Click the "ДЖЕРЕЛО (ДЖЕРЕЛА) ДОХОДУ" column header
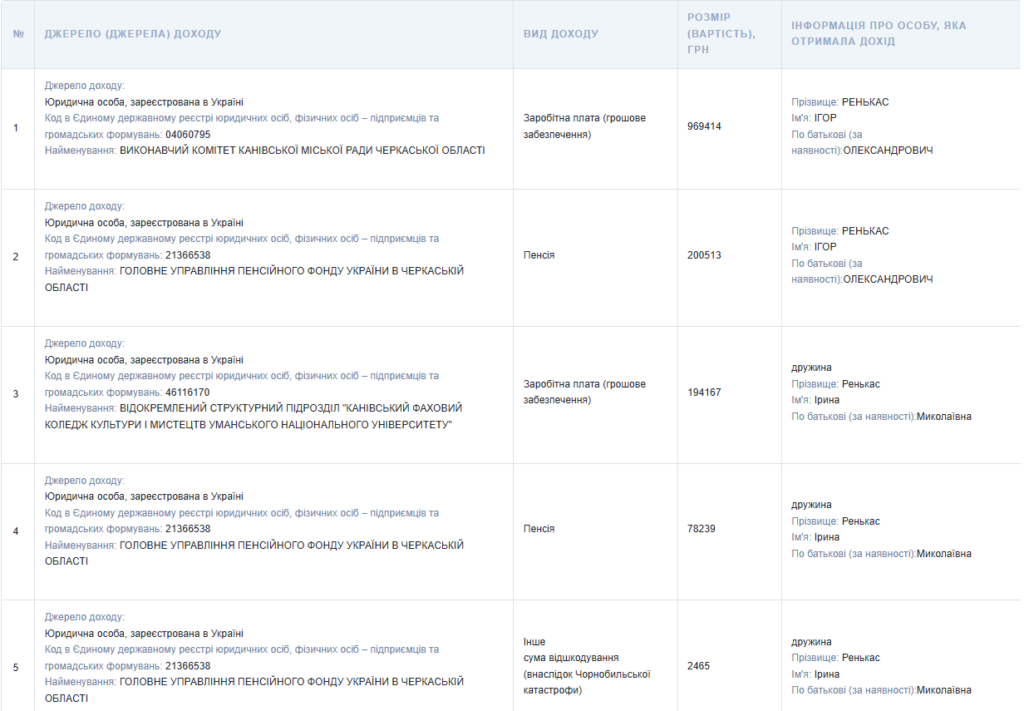Image resolution: width=1024 pixels, height=711 pixels. coord(133,34)
